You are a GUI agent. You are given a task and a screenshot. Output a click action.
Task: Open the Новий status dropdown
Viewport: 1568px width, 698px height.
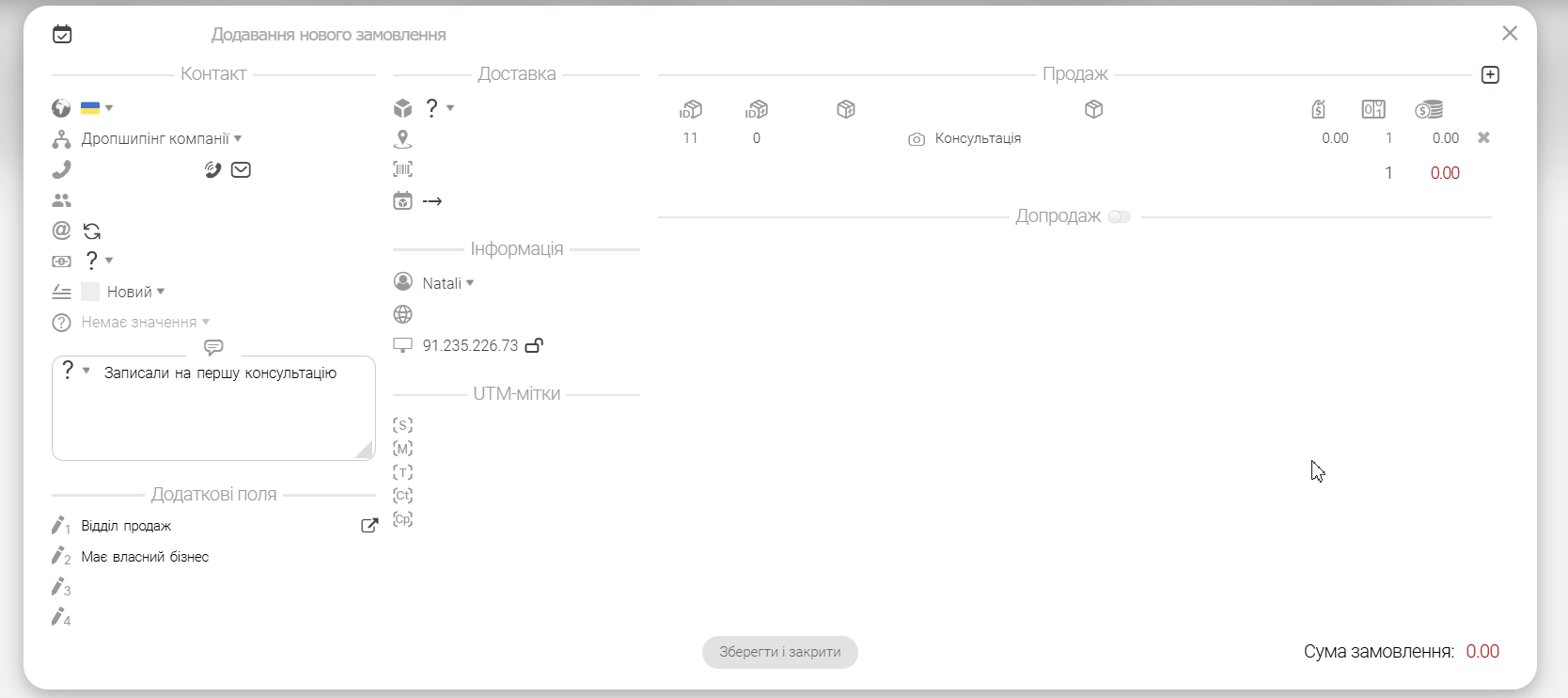point(136,292)
